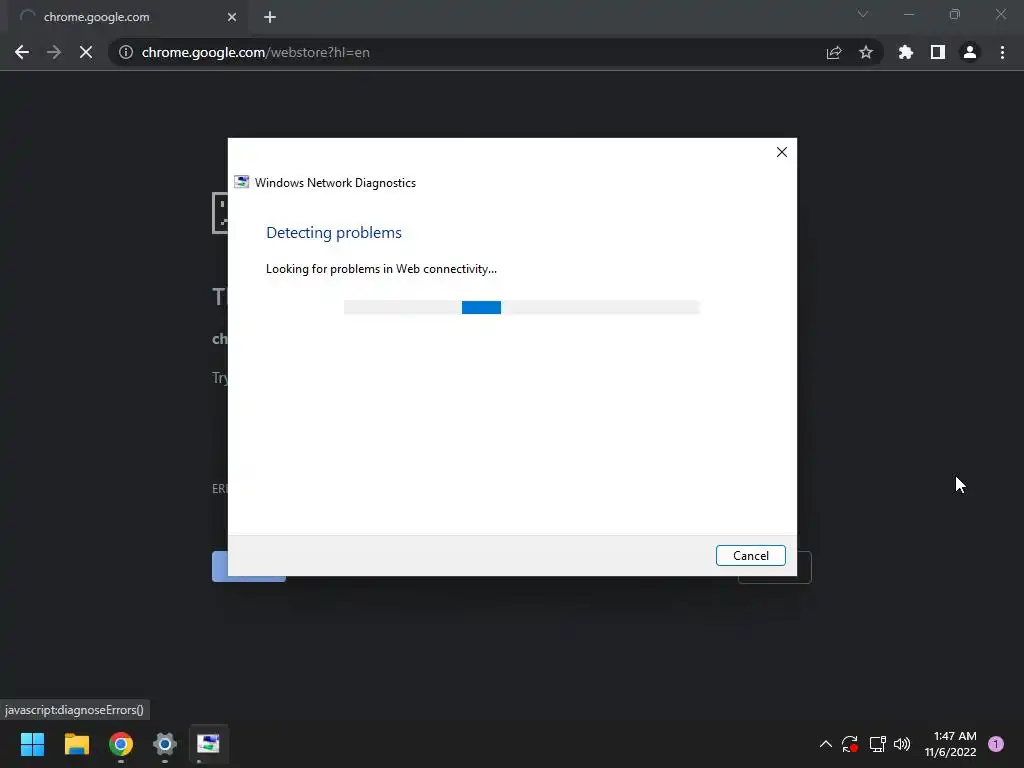Click the diagnostics progress bar
The width and height of the screenshot is (1024, 768).
click(521, 308)
